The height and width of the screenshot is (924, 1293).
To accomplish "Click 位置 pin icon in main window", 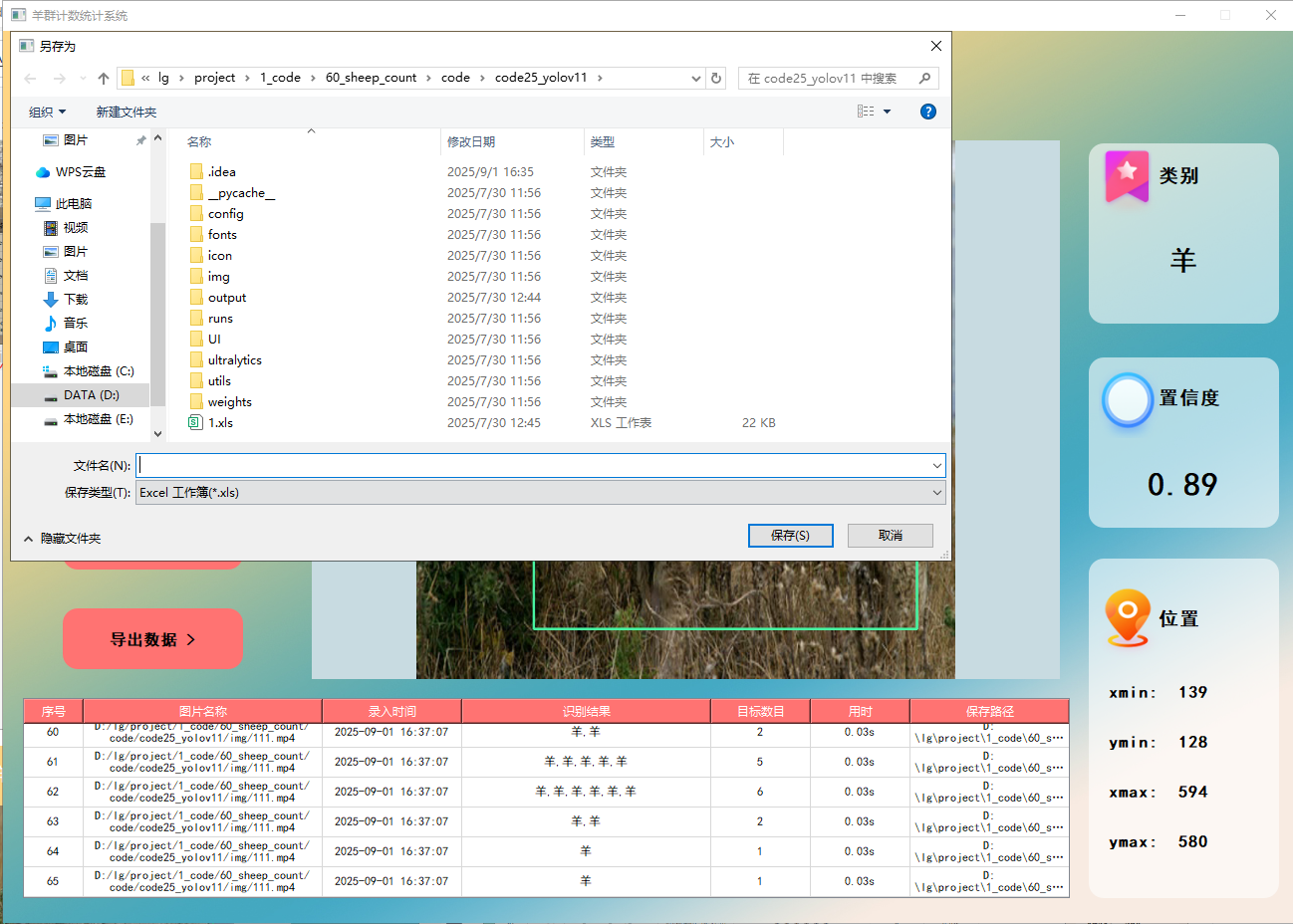I will pos(1128,618).
